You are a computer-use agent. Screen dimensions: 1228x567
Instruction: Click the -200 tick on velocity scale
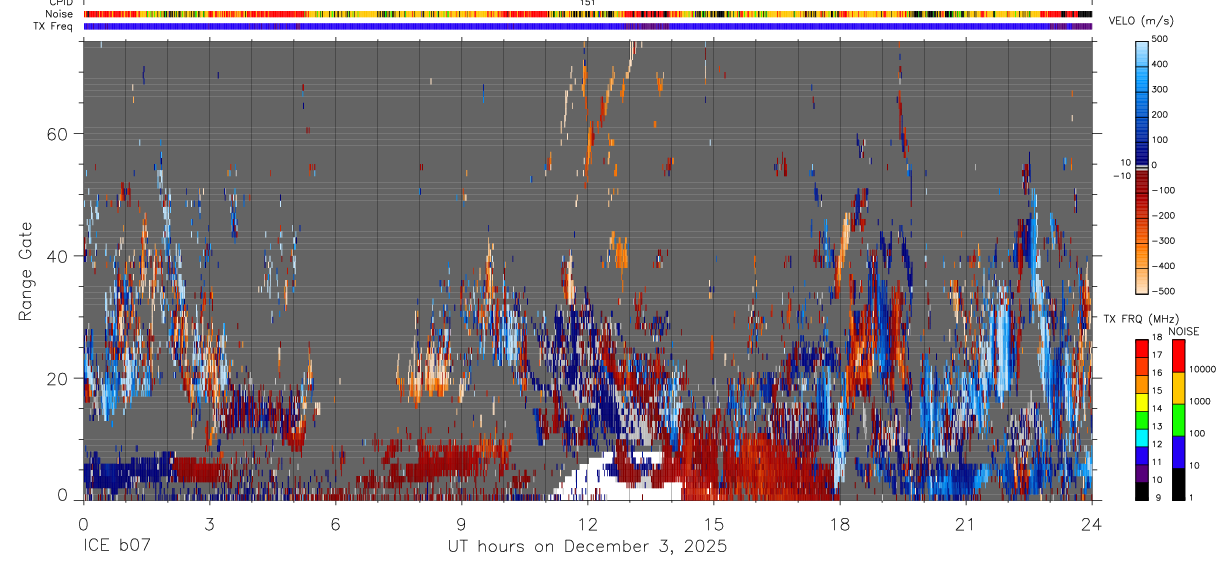(1166, 216)
